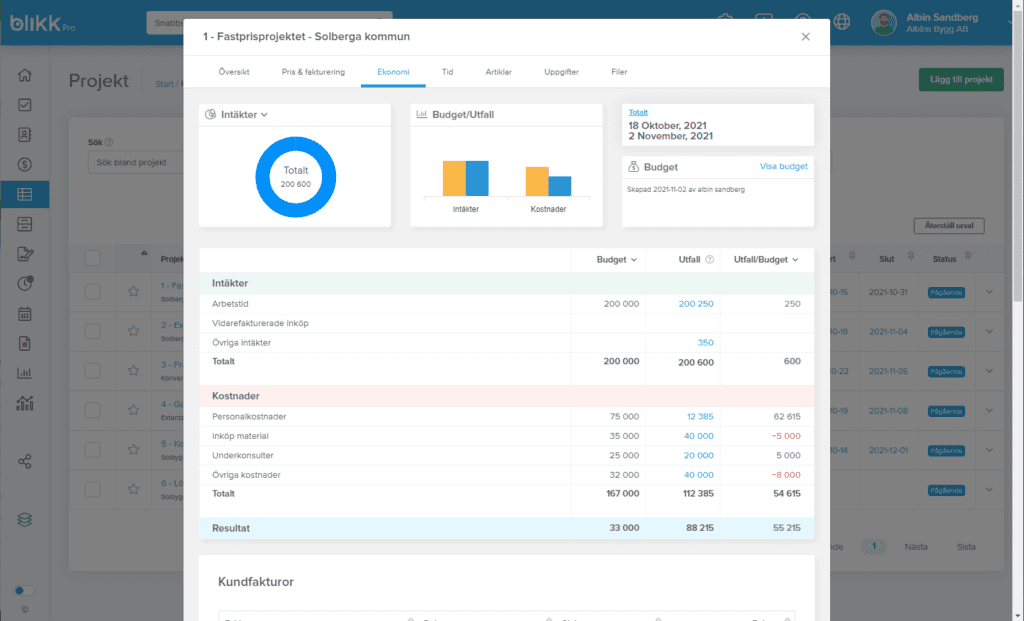This screenshot has height=621, width=1024.
Task: Flip the toggle switch at sidebar bottom
Action: tap(24, 591)
